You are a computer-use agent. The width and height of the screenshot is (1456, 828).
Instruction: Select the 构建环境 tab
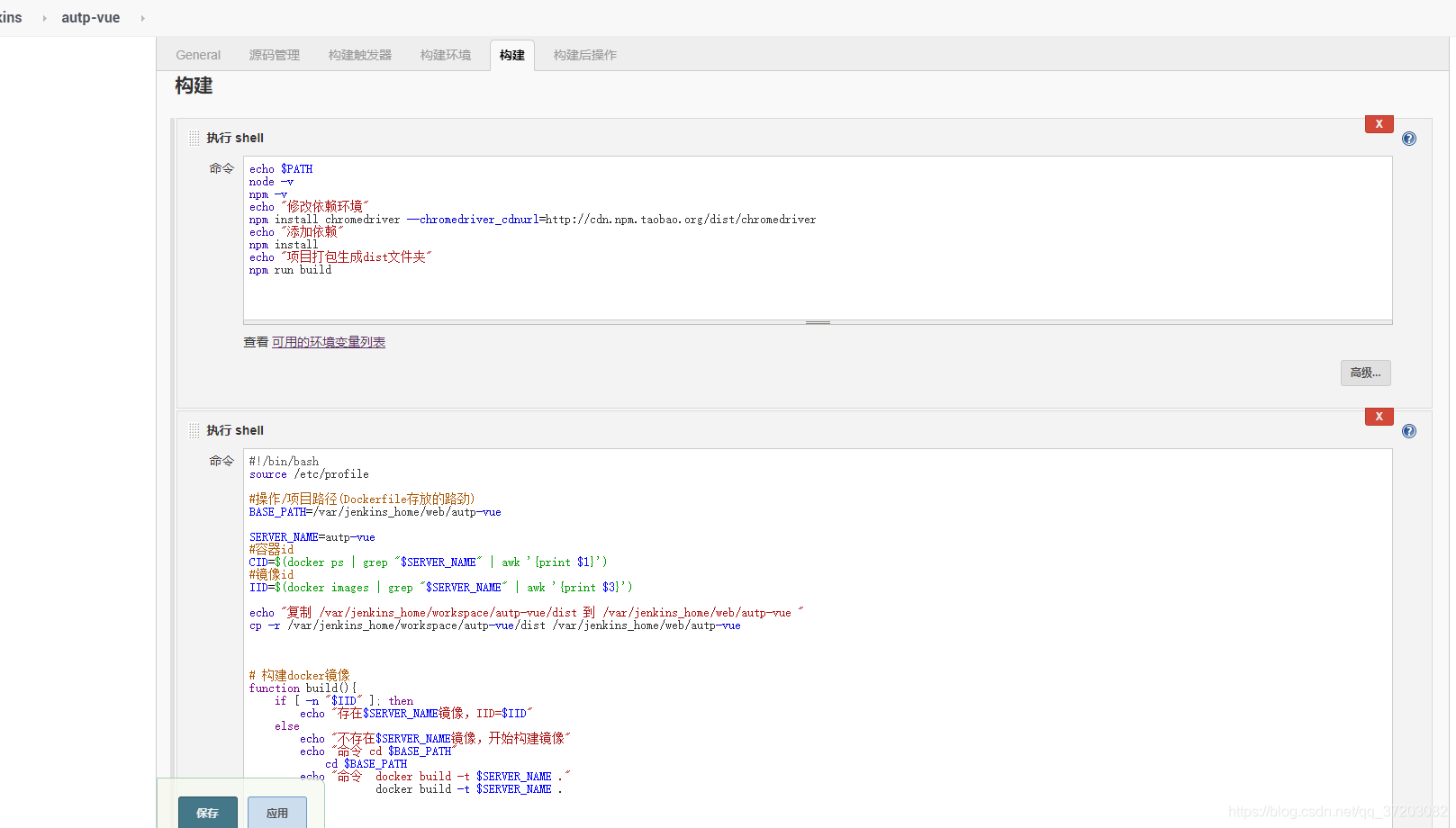click(x=445, y=55)
